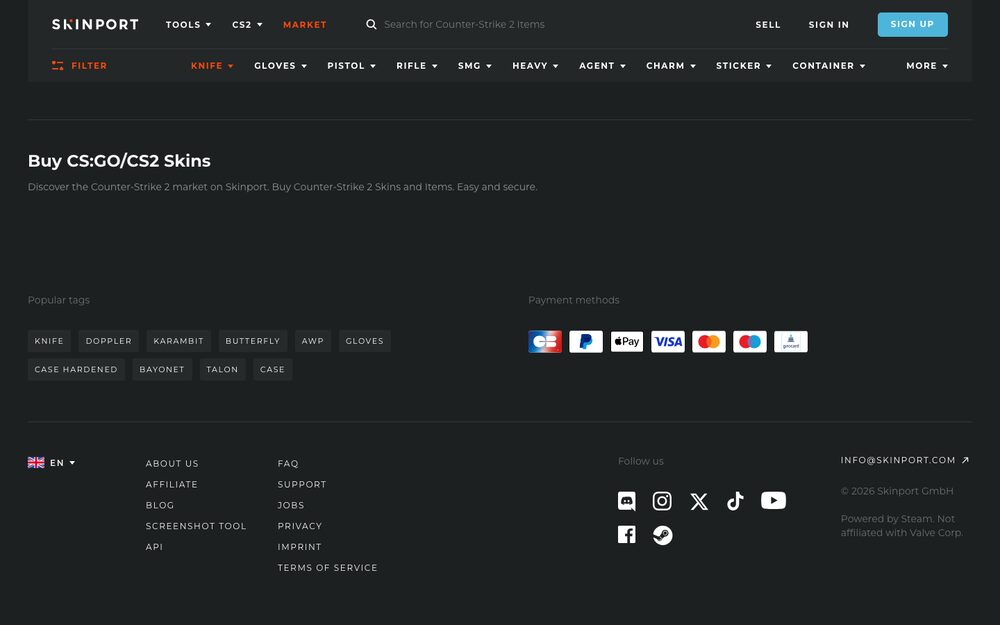Select the BUTTERFLY popular tag
1000x625 pixels.
tap(253, 341)
